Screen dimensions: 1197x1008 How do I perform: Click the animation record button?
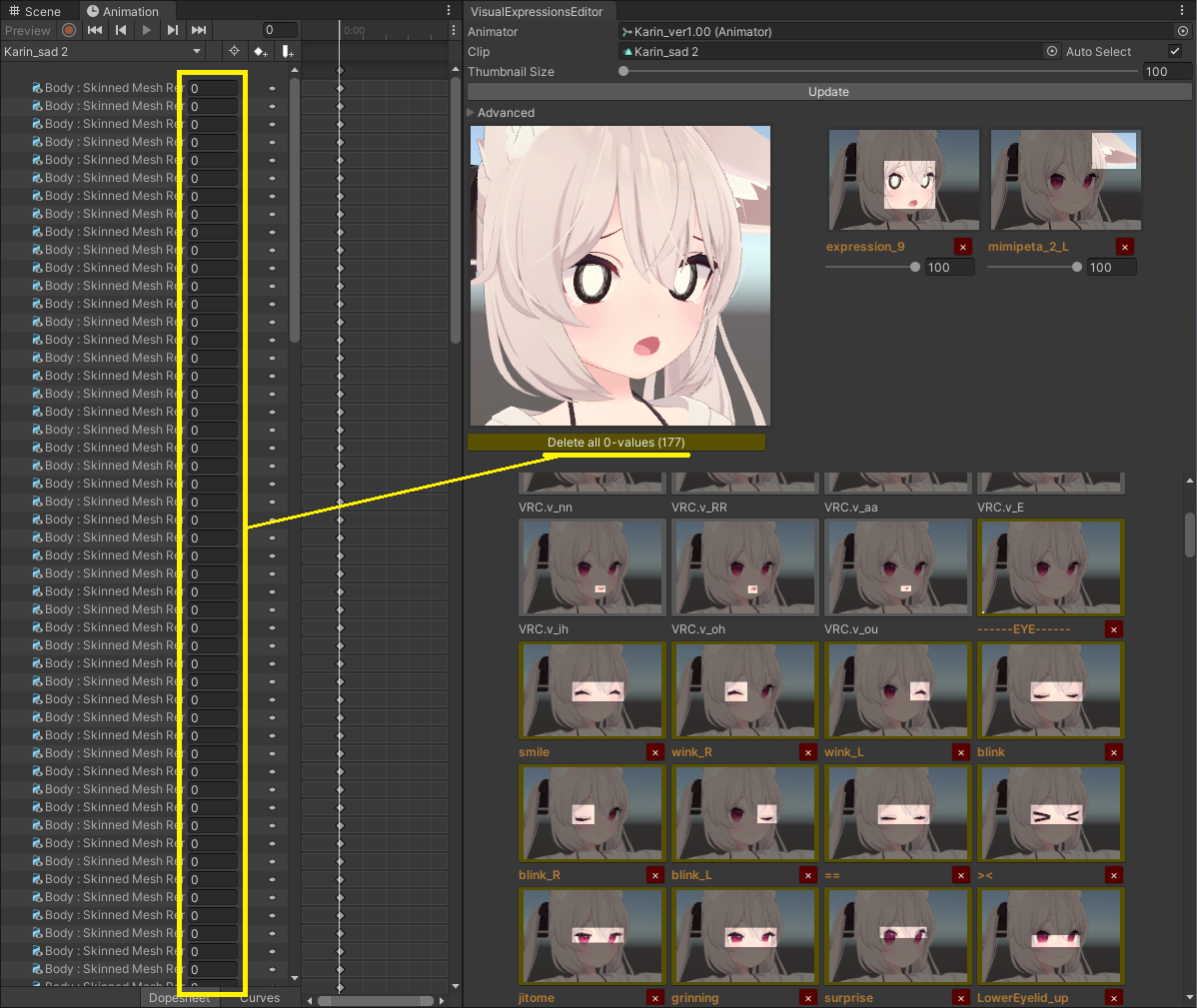point(69,31)
